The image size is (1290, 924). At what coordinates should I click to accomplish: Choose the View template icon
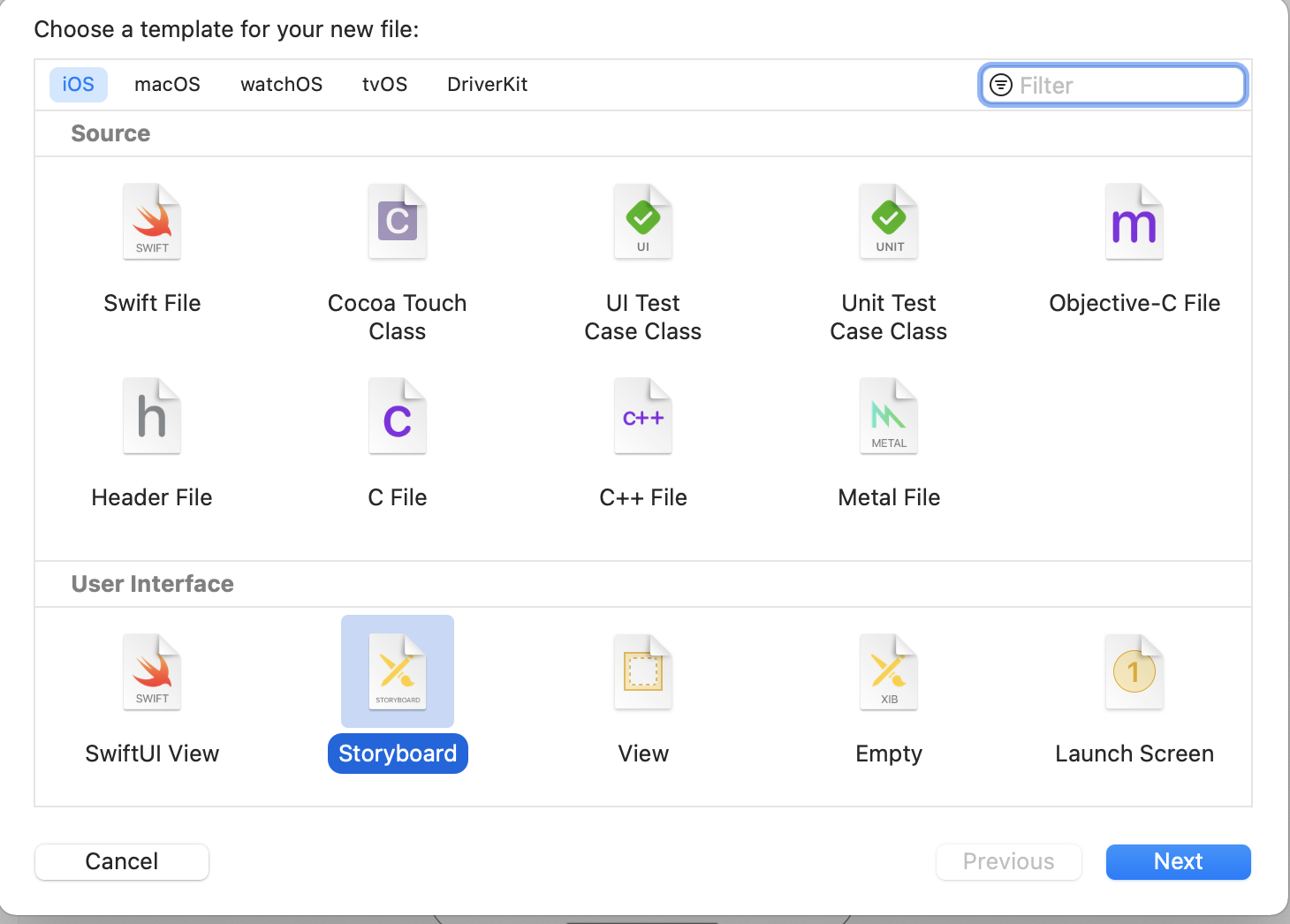(643, 672)
